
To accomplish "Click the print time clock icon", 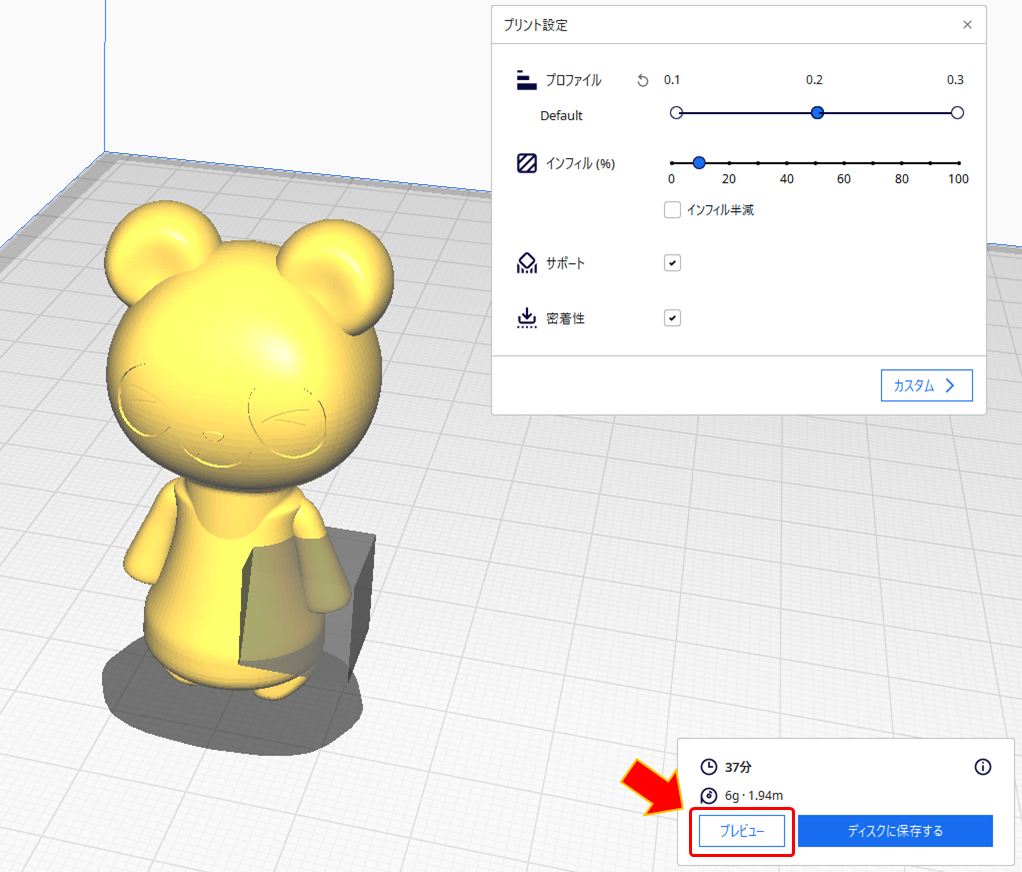I will [x=708, y=767].
